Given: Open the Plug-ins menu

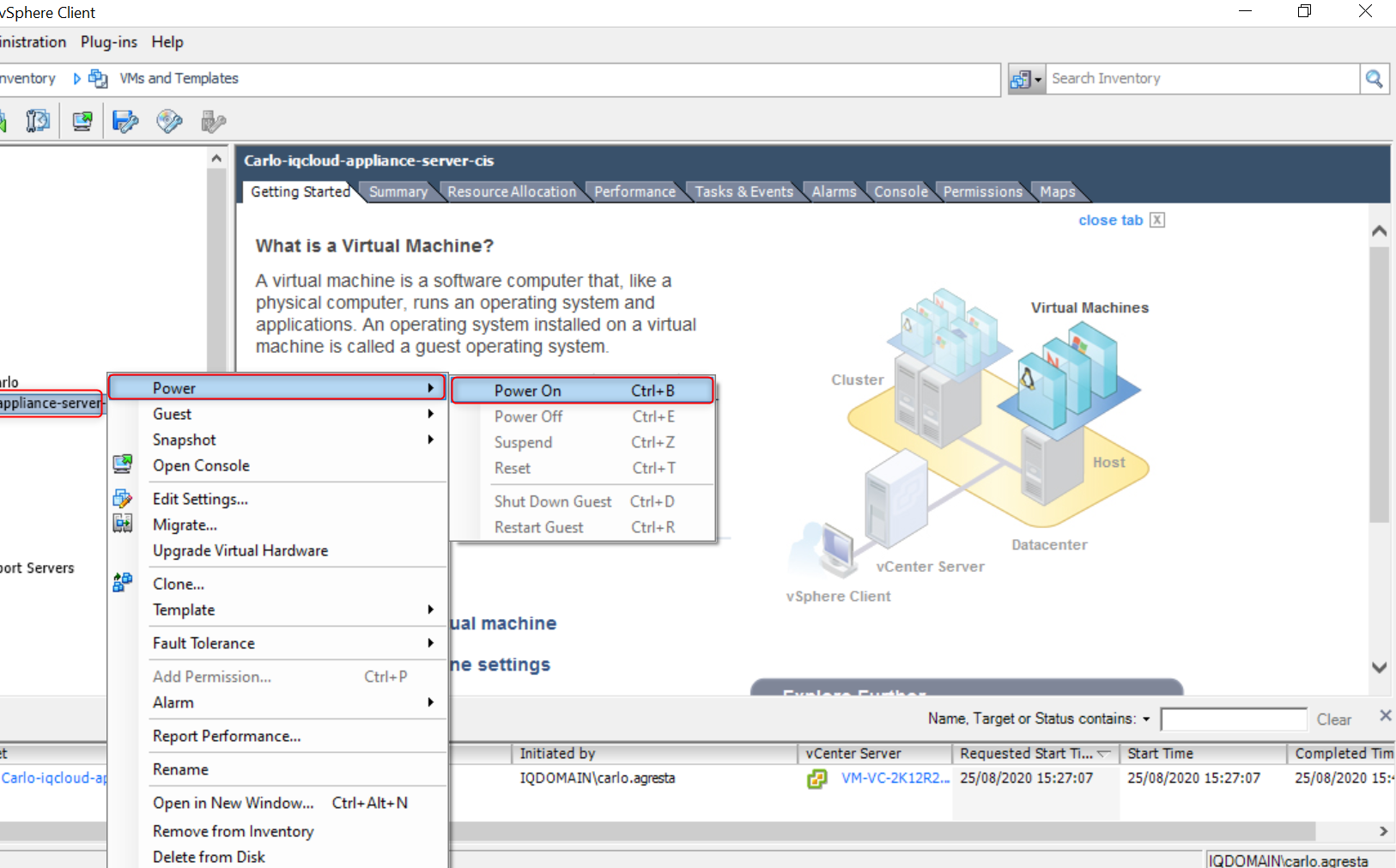Looking at the screenshot, I should [109, 42].
